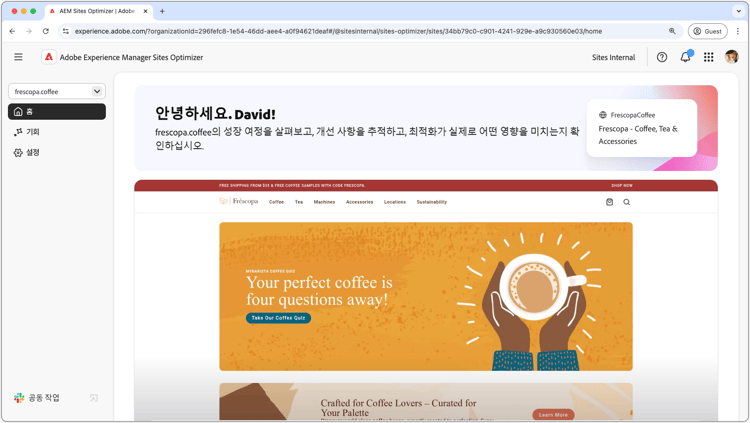Click Your perfect coffee headline
Image resolution: width=750 pixels, height=423 pixels.
(319, 291)
